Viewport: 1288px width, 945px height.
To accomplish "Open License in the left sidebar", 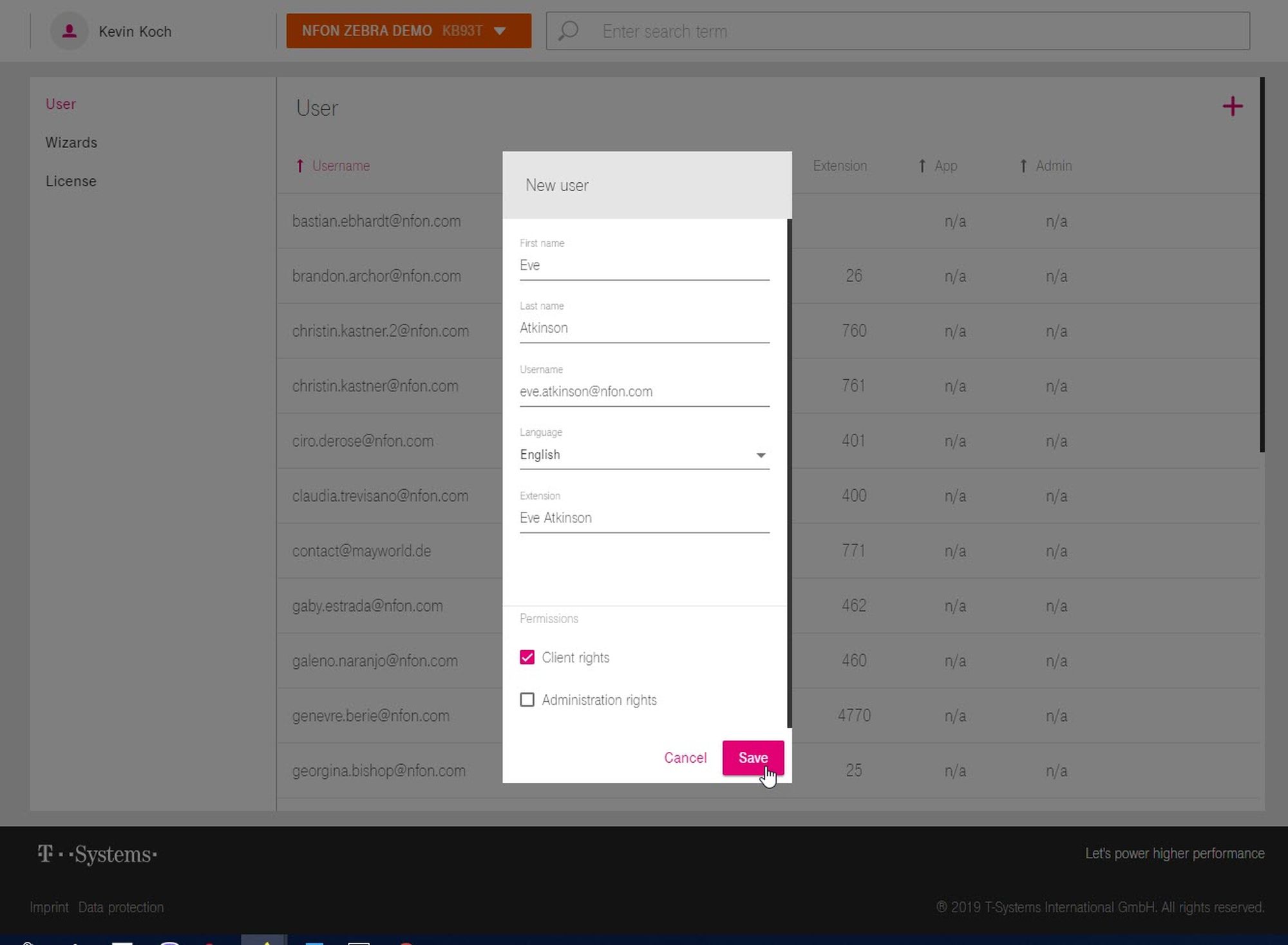I will pyautogui.click(x=71, y=181).
